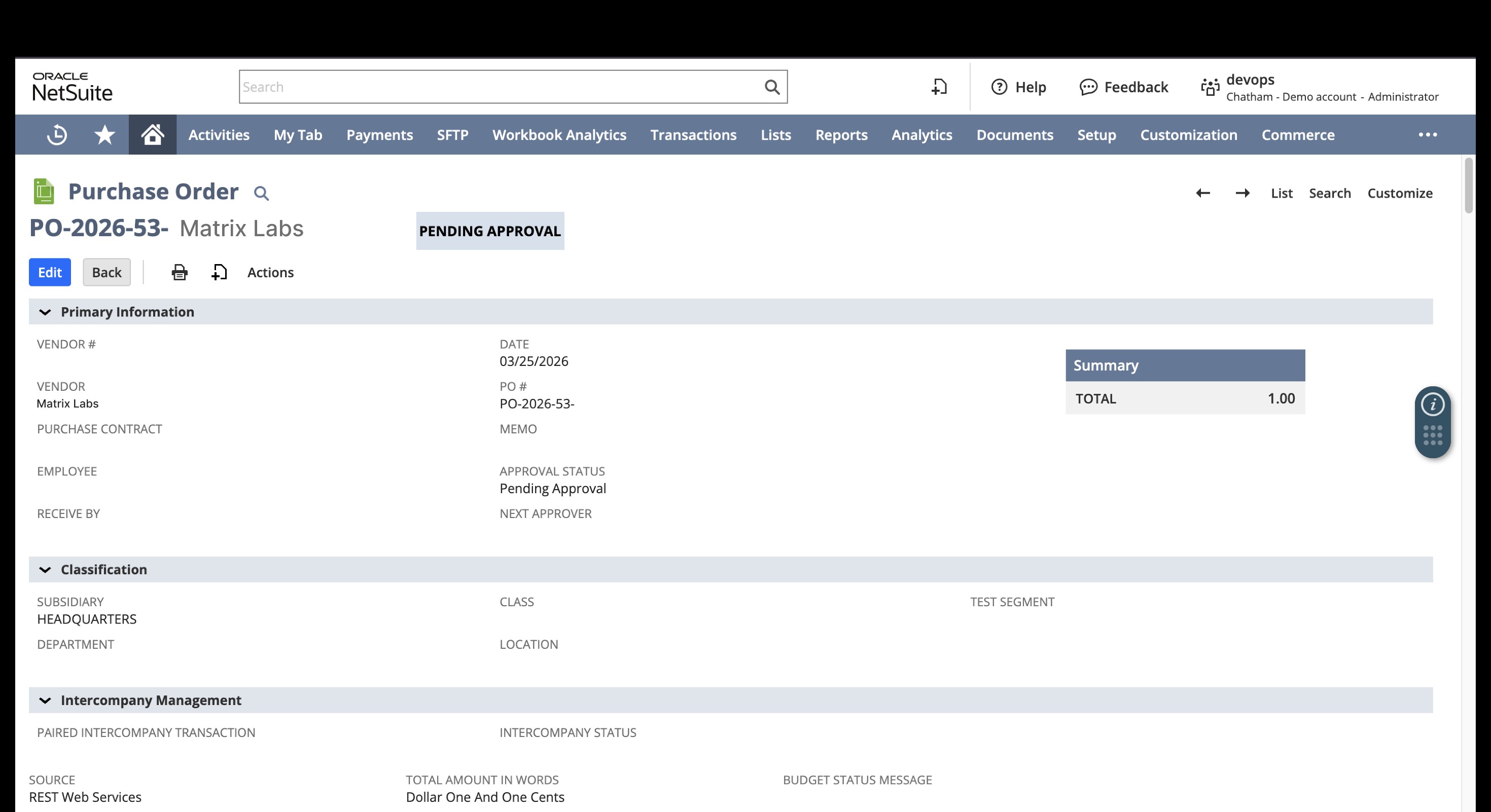Open the Commerce menu
Screen dimensions: 1491x812
(1298, 135)
